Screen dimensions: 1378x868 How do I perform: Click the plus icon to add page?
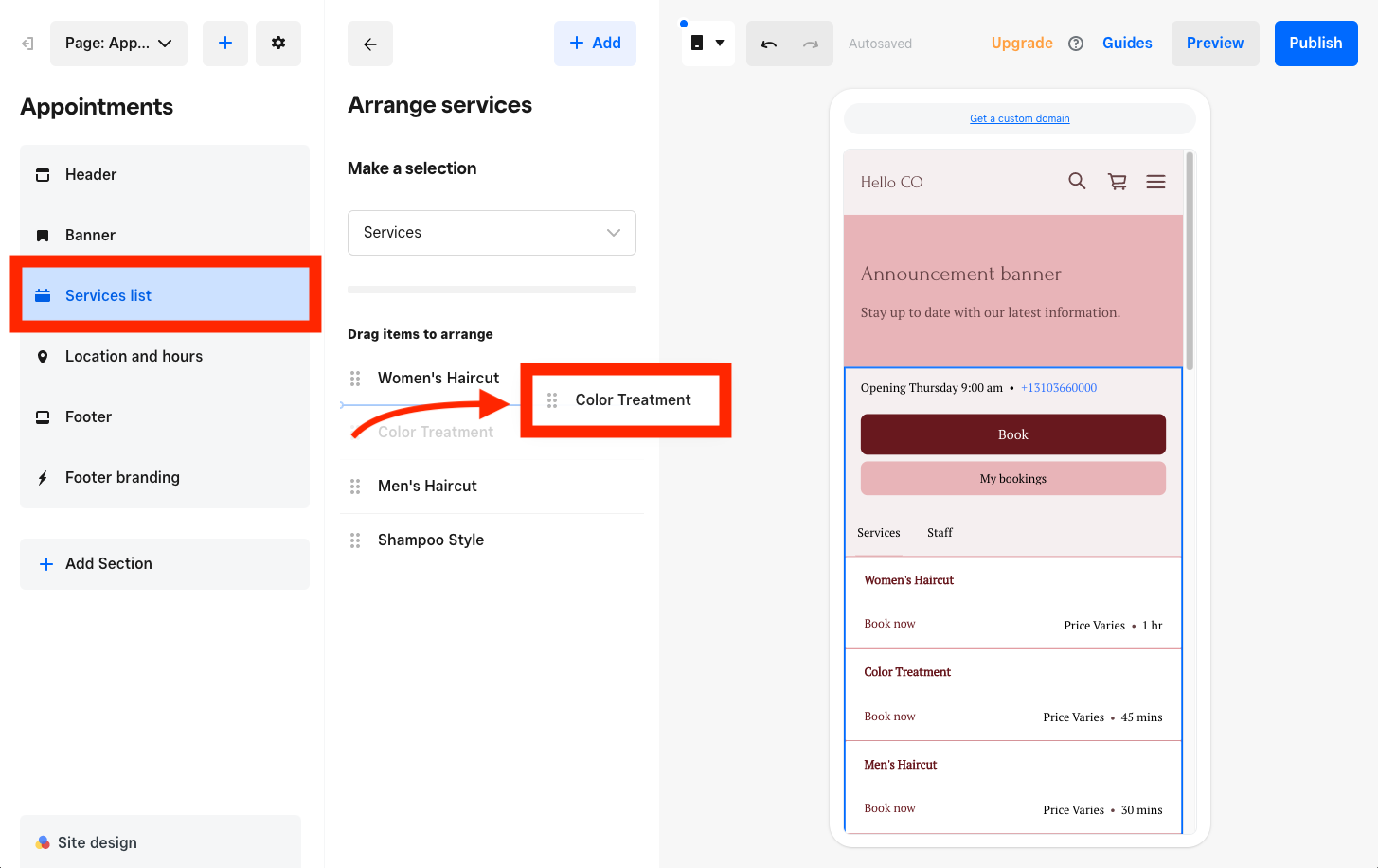coord(225,44)
